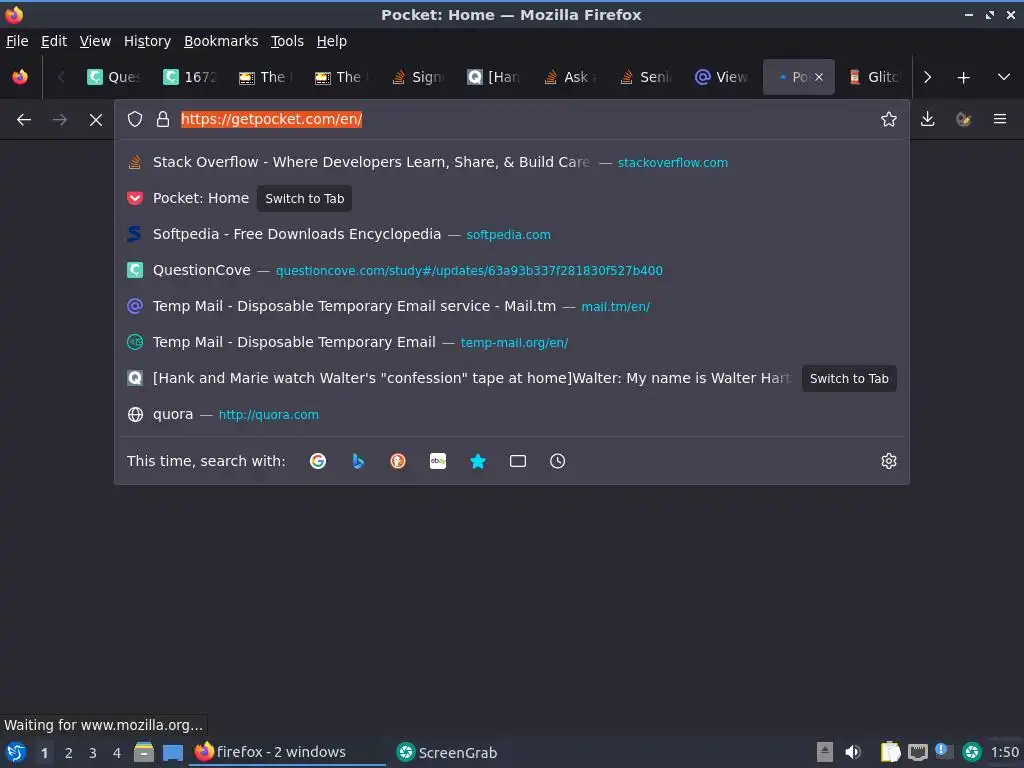Click the volume icon in system tray
Viewport: 1024px width, 768px height.
852,752
